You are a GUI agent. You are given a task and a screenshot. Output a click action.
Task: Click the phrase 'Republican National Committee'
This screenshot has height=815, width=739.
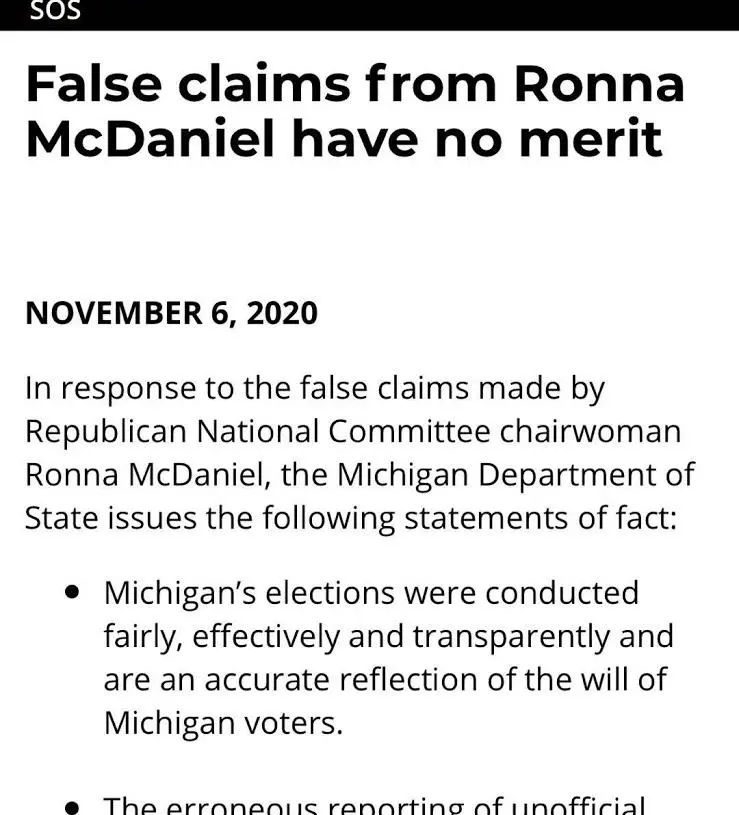point(258,432)
